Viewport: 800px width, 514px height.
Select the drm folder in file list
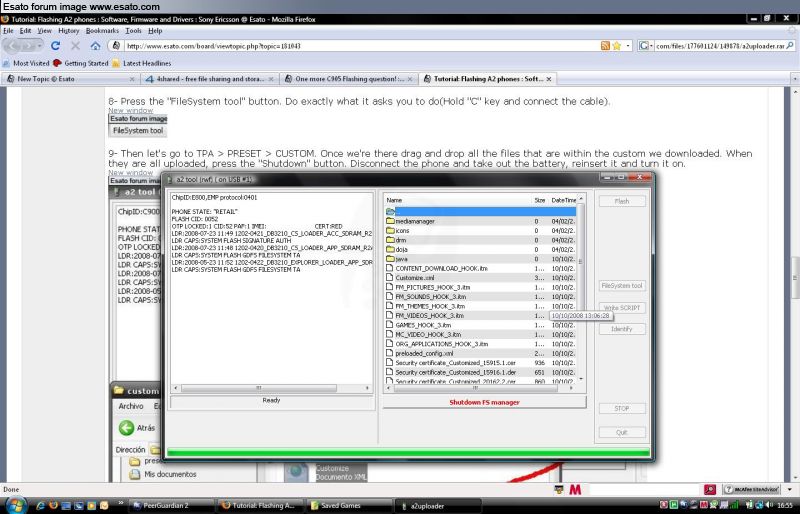(480, 240)
